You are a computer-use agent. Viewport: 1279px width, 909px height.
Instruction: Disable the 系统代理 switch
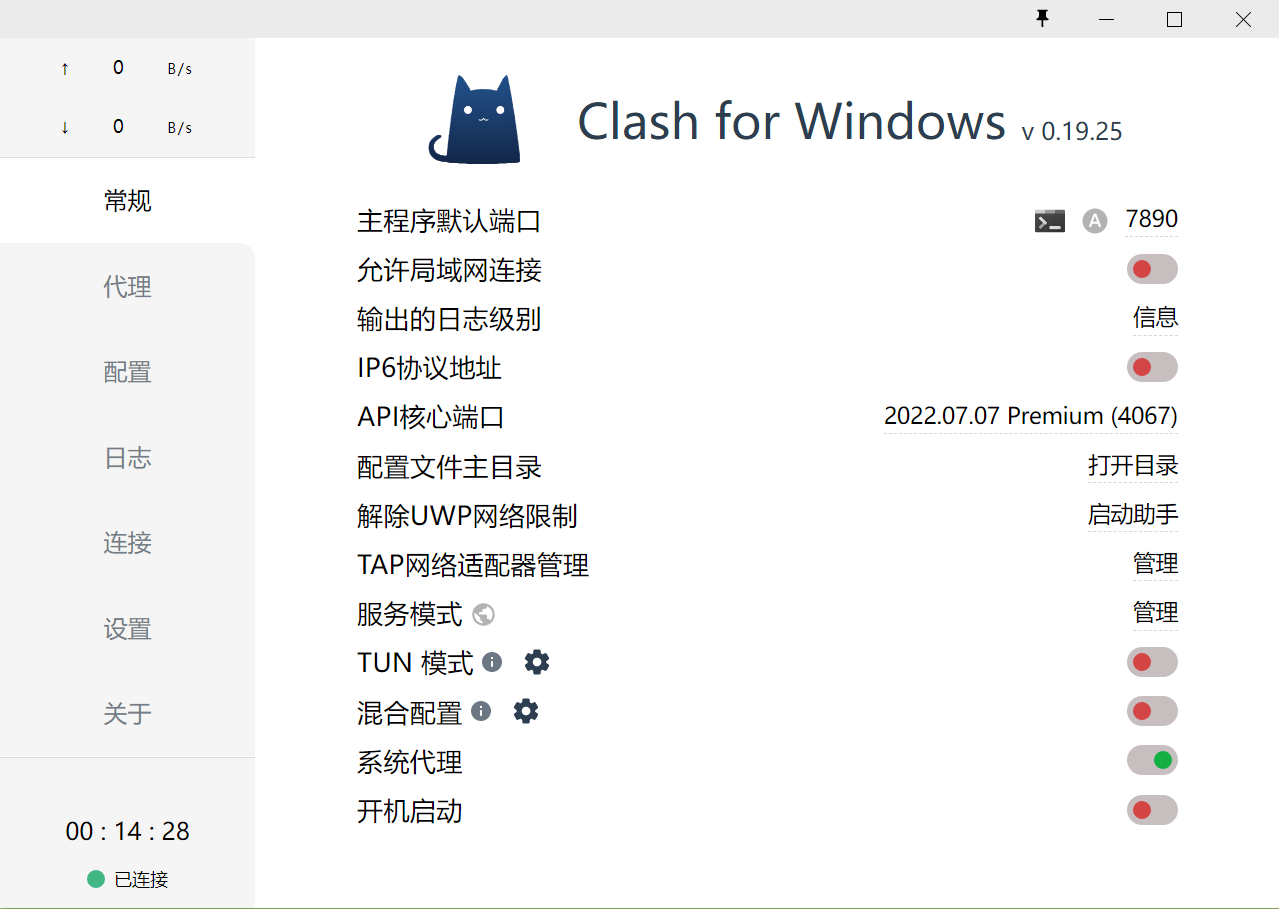[x=1152, y=760]
